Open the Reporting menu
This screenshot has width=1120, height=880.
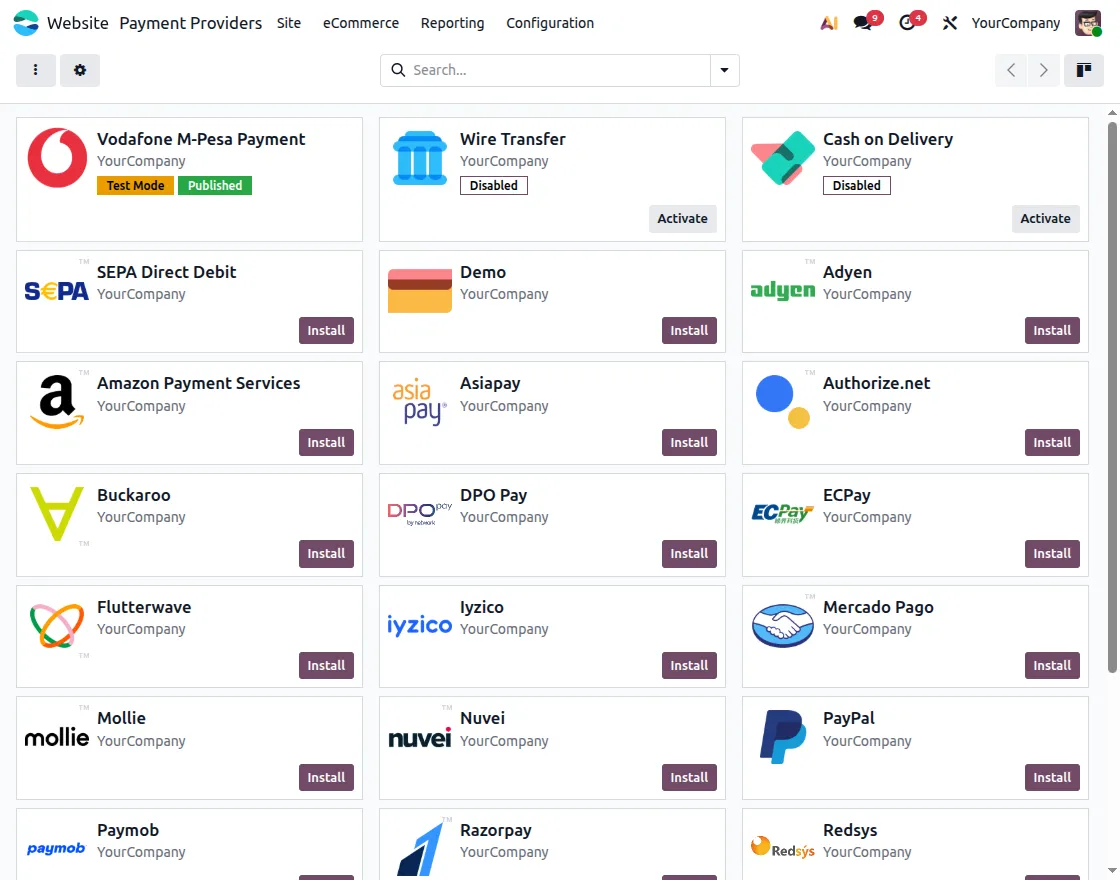(x=452, y=23)
